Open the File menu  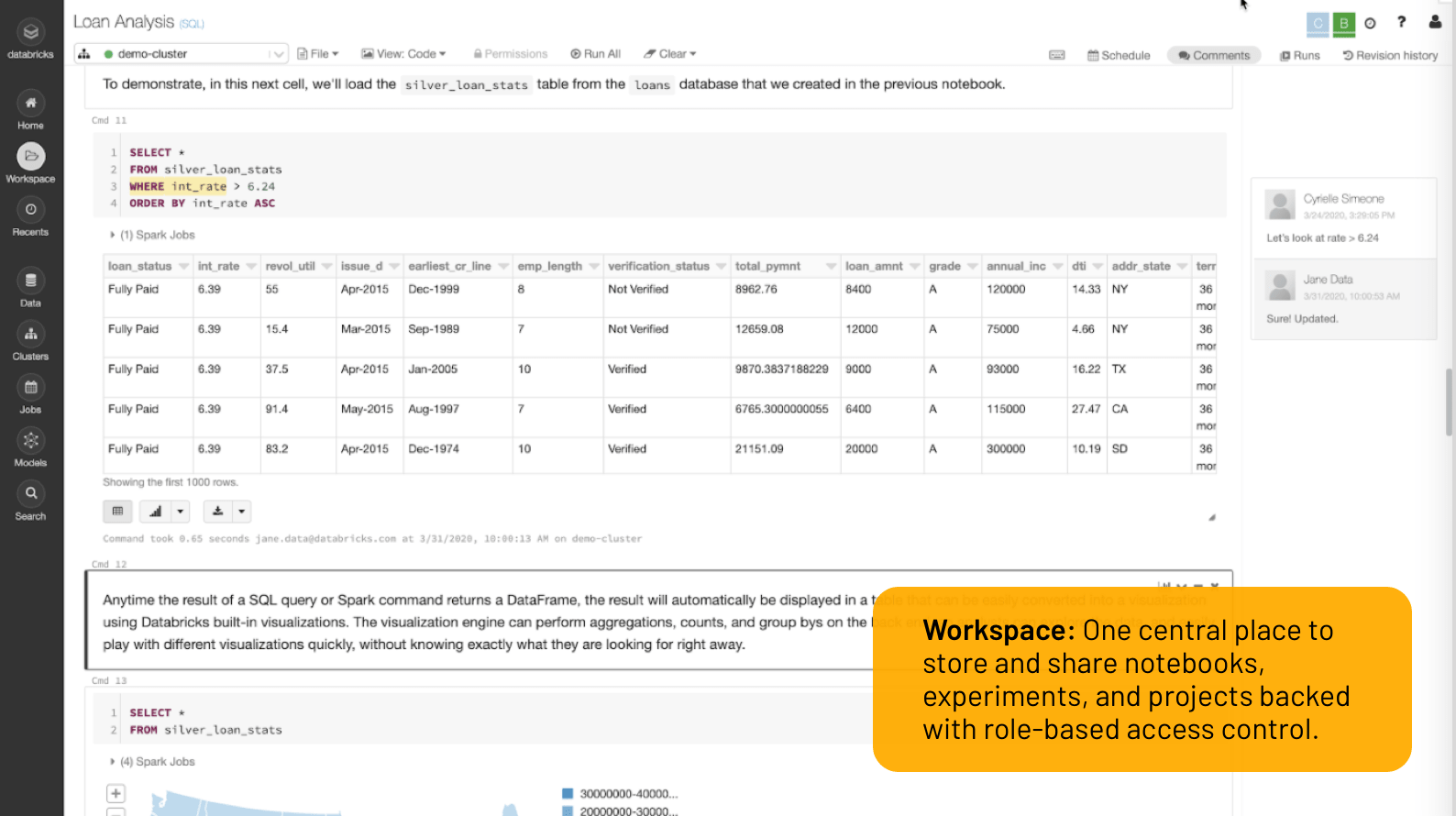pos(318,54)
